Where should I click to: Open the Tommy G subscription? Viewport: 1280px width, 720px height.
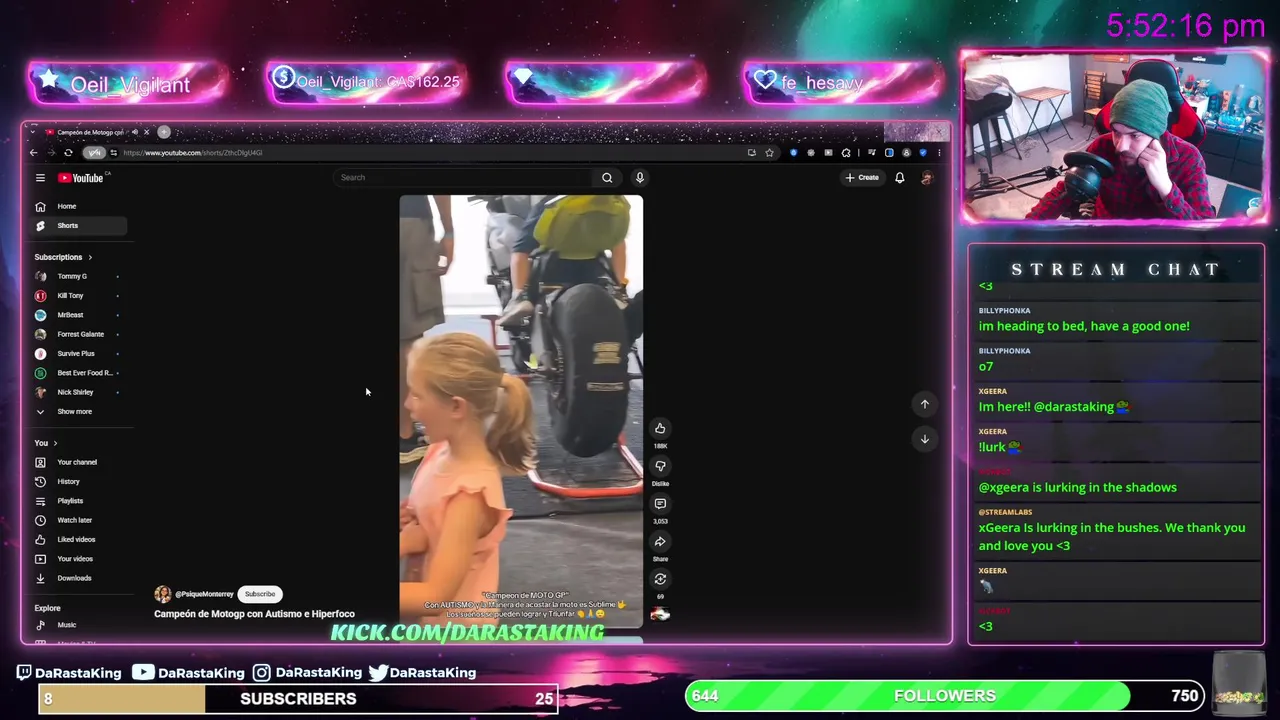click(x=78, y=276)
